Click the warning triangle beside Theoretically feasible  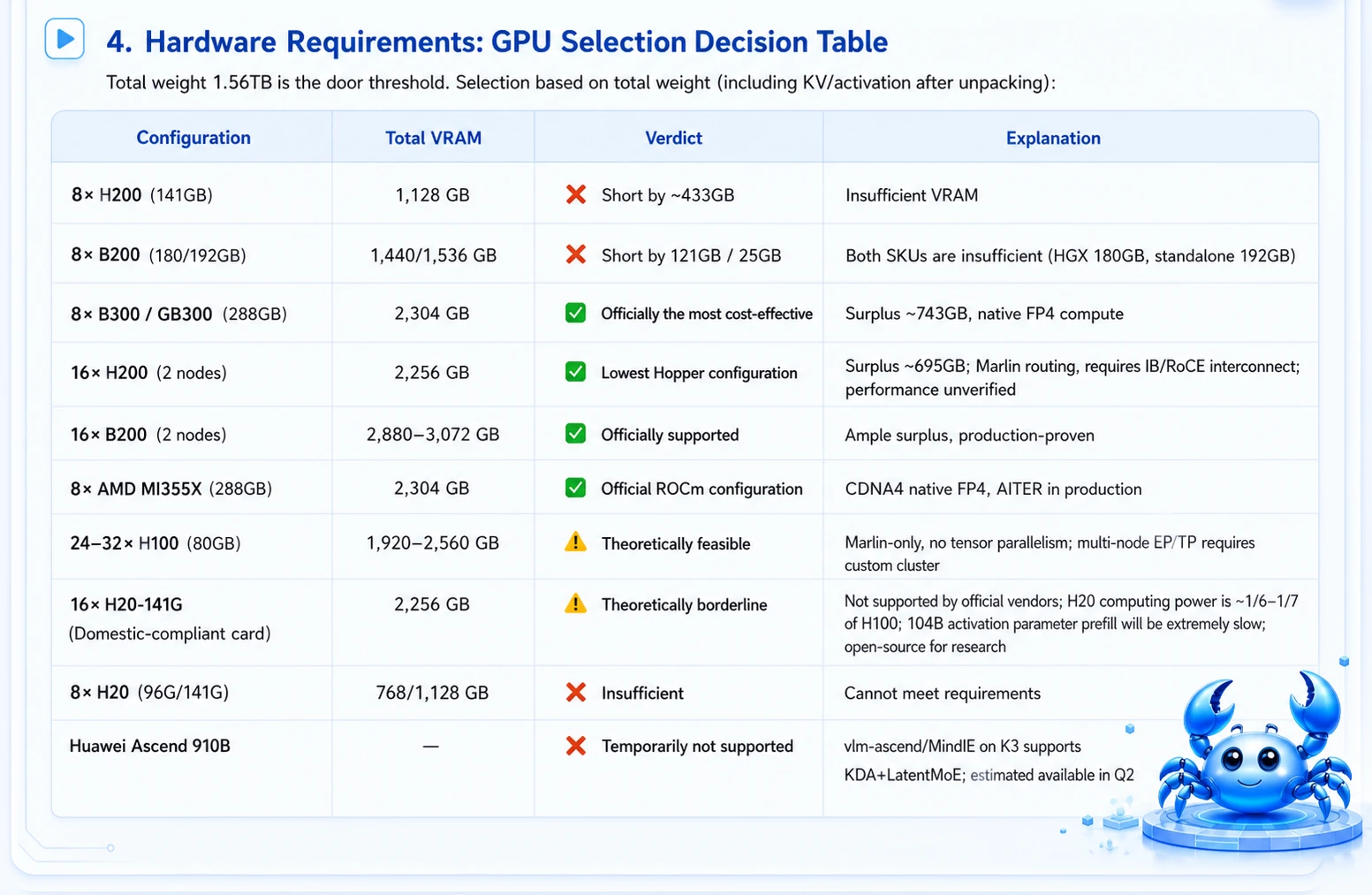click(x=576, y=542)
